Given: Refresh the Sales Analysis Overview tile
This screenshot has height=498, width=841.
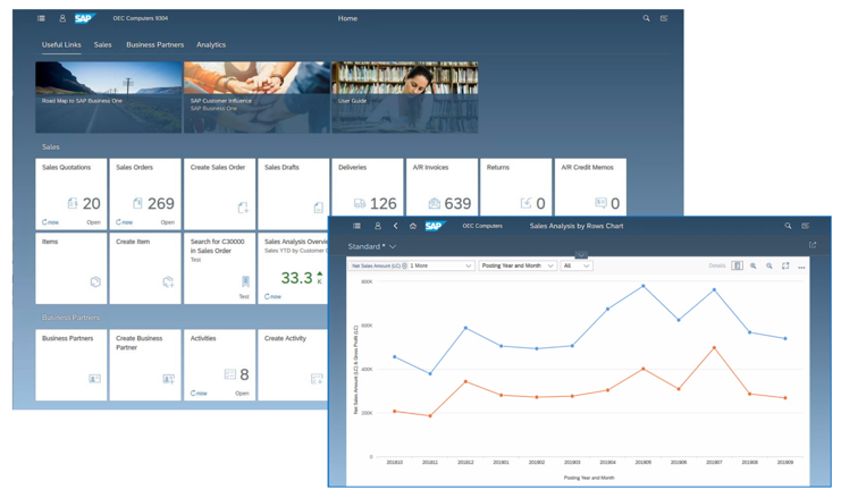Looking at the screenshot, I should [x=272, y=296].
